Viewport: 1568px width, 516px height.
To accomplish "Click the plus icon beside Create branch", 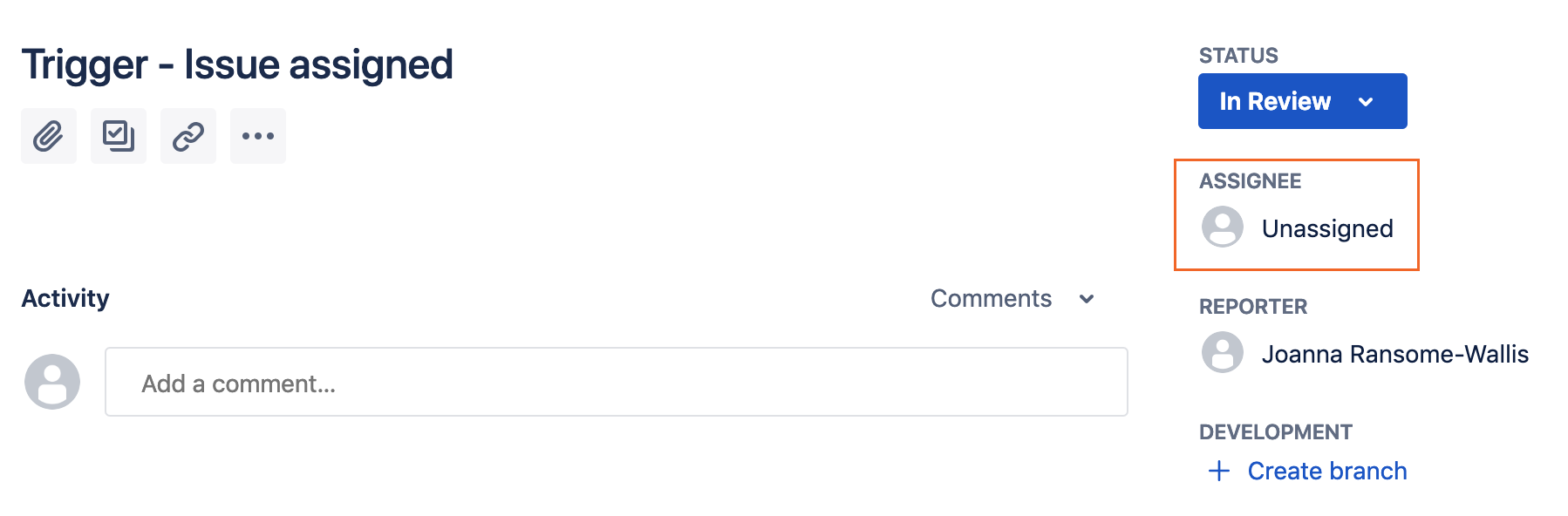I will click(1219, 472).
